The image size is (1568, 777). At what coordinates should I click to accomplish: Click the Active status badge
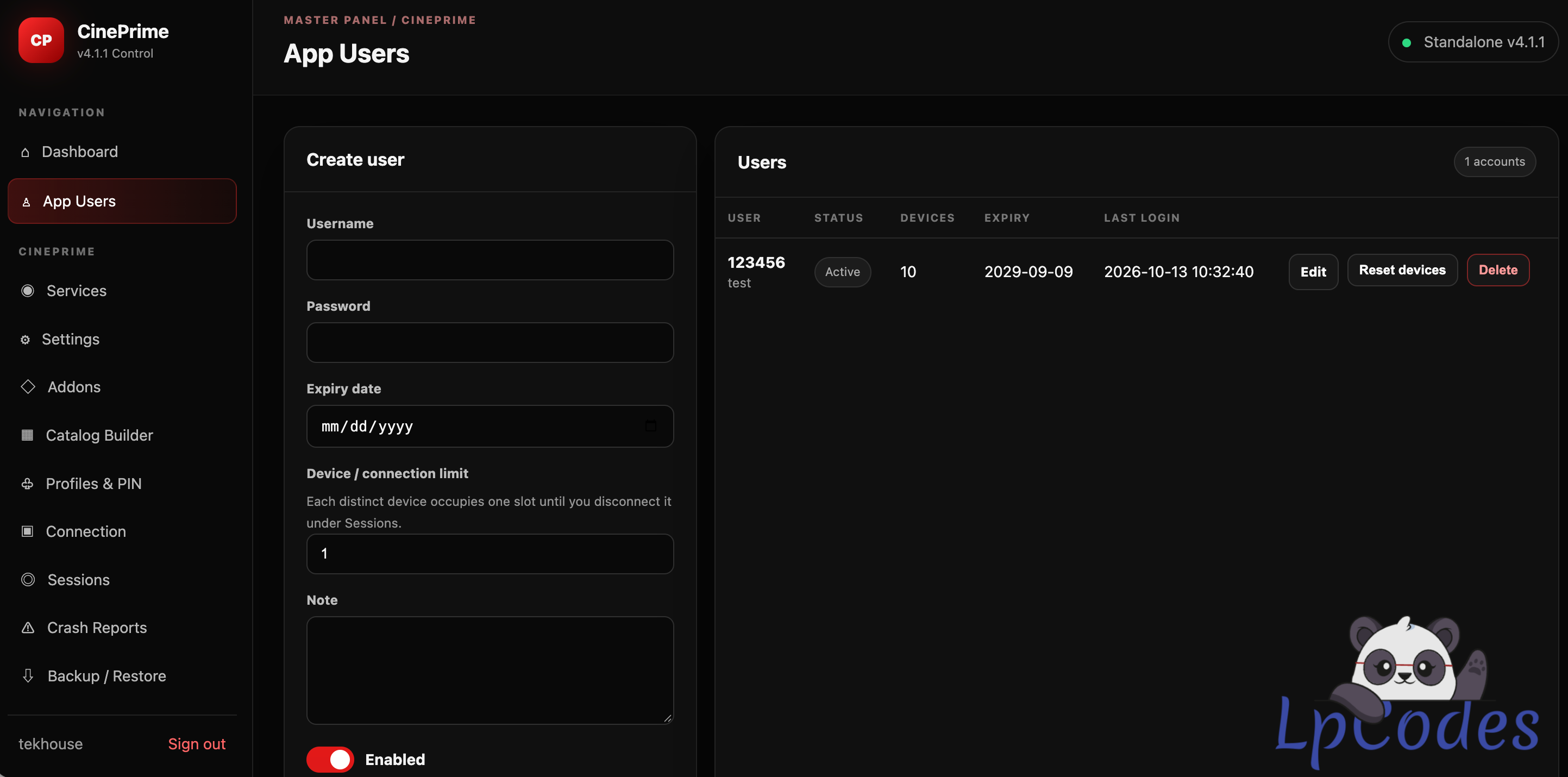(843, 272)
